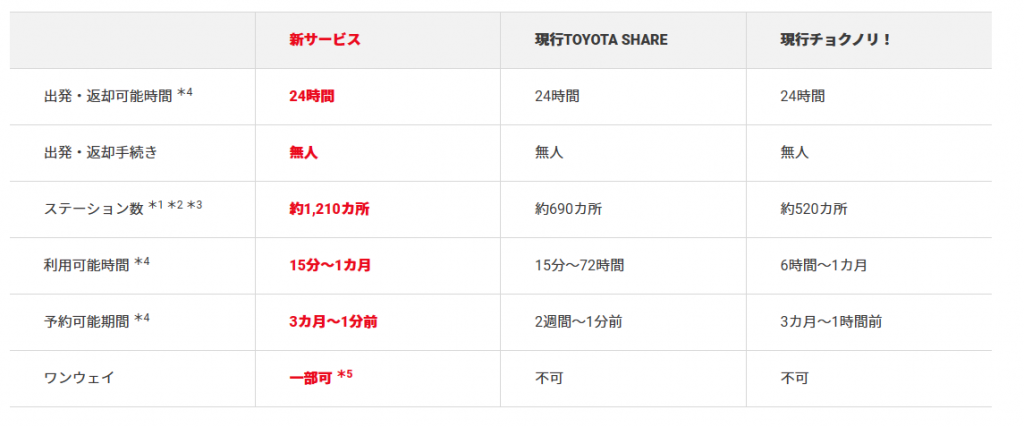1024x427 pixels.
Task: Click the 出発・返却可能時間 row label
Action: (108, 96)
